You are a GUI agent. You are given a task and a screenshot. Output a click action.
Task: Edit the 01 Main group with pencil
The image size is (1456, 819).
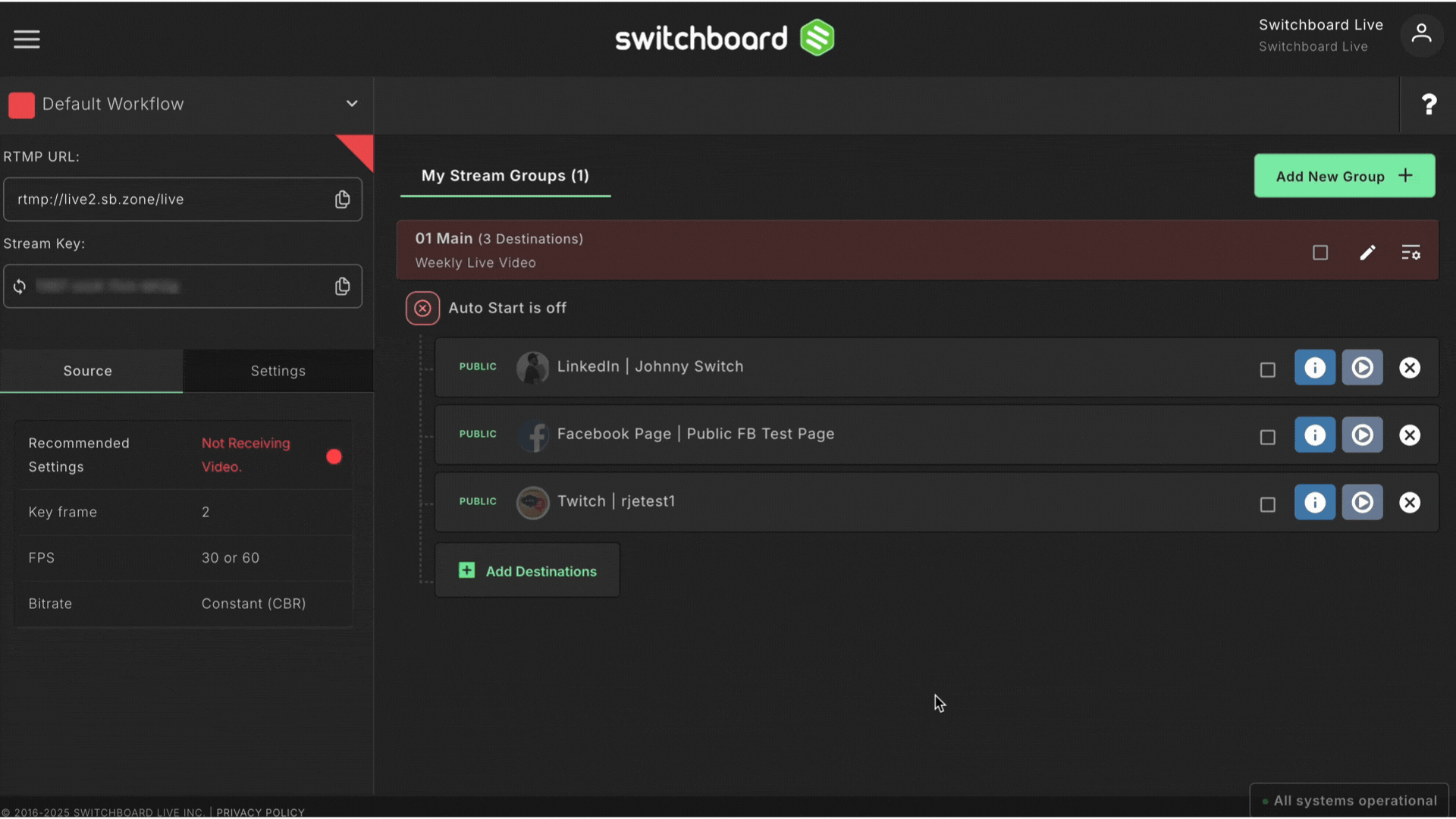point(1367,253)
